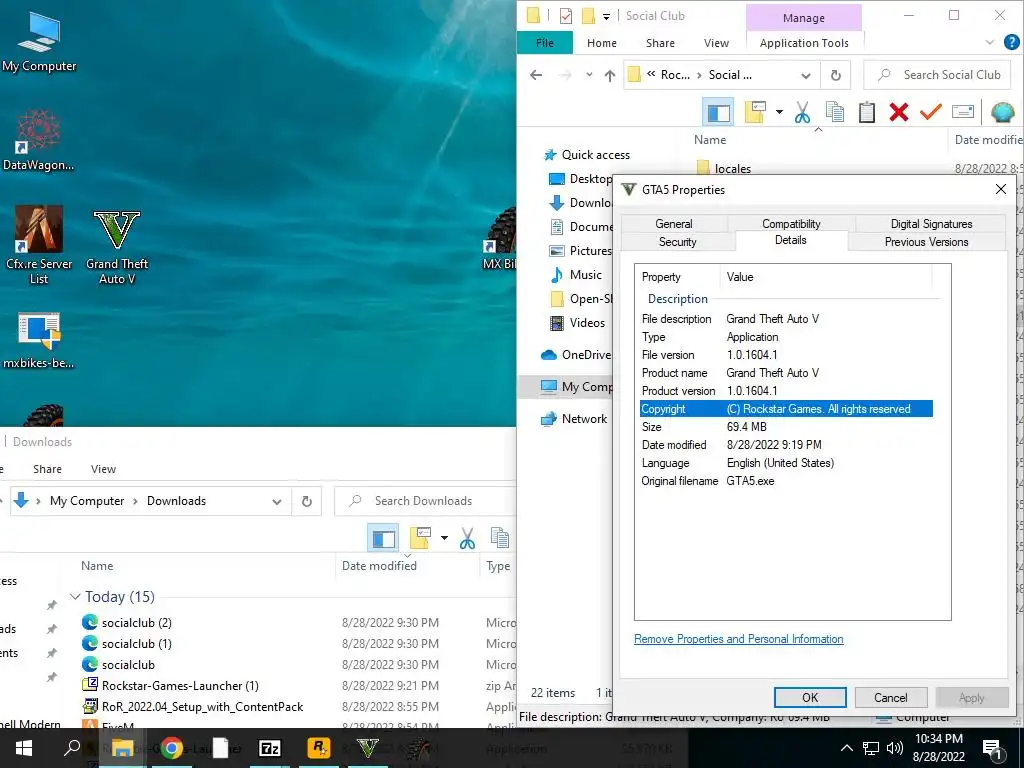Go back in Social Club window
Viewport: 1024px width, 768px height.
[536, 75]
